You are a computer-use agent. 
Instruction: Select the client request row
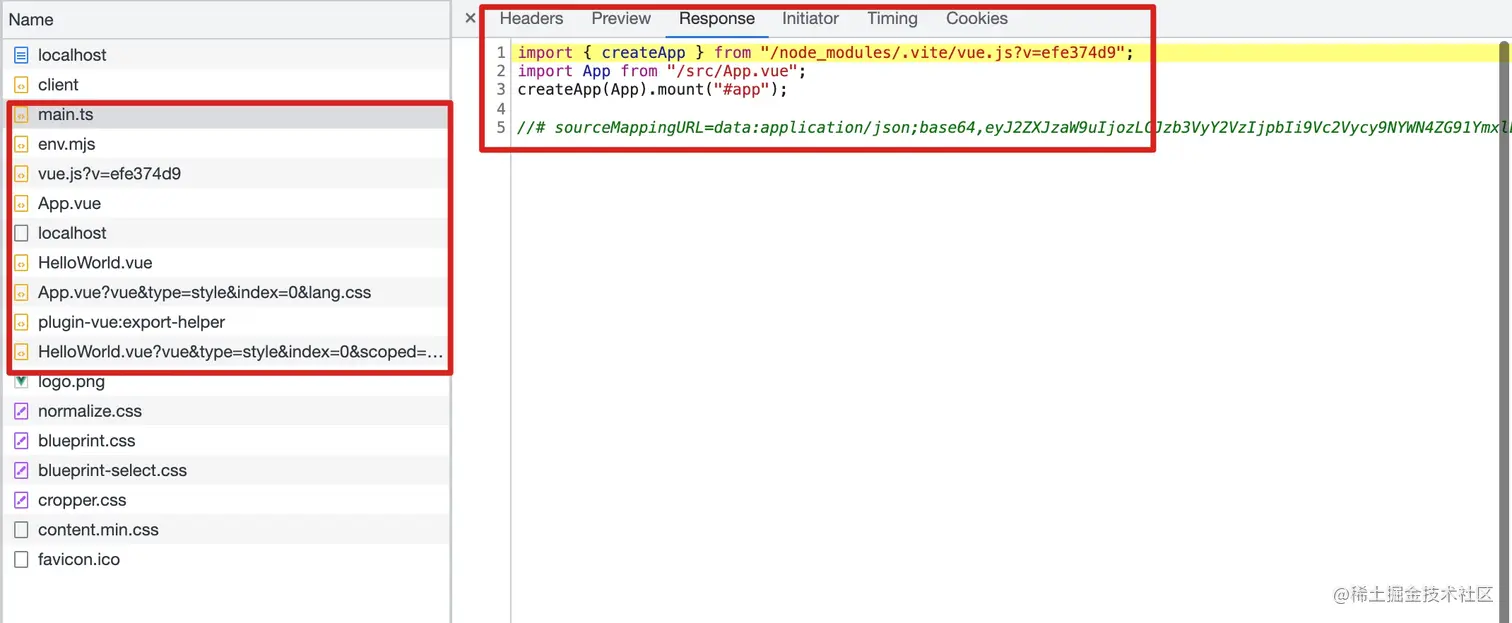click(225, 85)
